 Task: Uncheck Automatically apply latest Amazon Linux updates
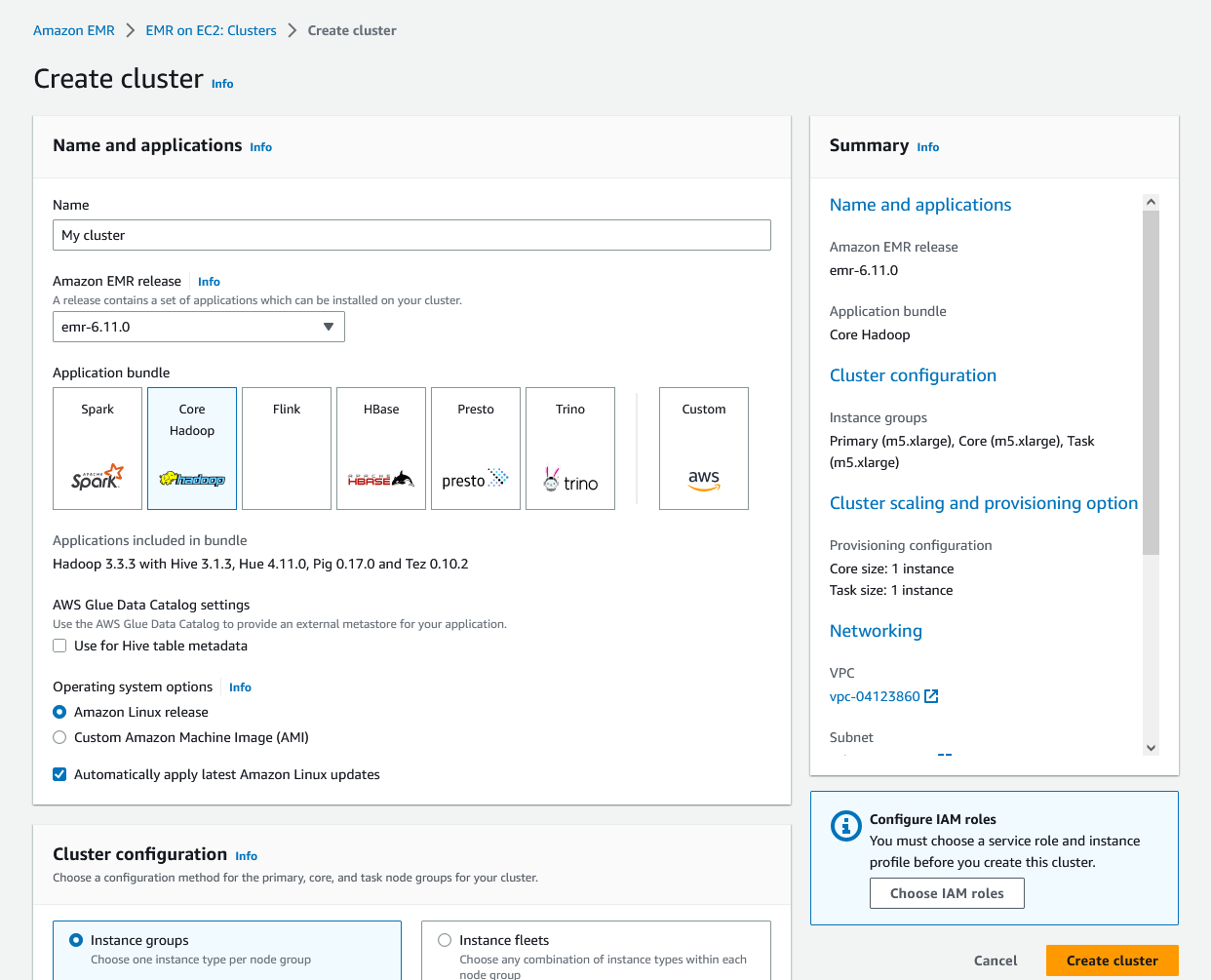click(59, 774)
